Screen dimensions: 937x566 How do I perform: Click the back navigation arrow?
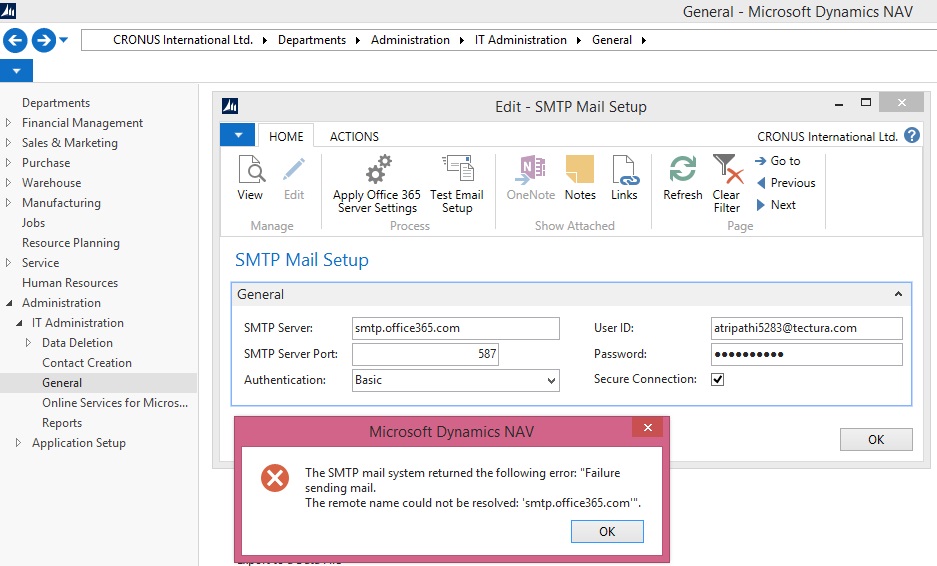(15, 40)
